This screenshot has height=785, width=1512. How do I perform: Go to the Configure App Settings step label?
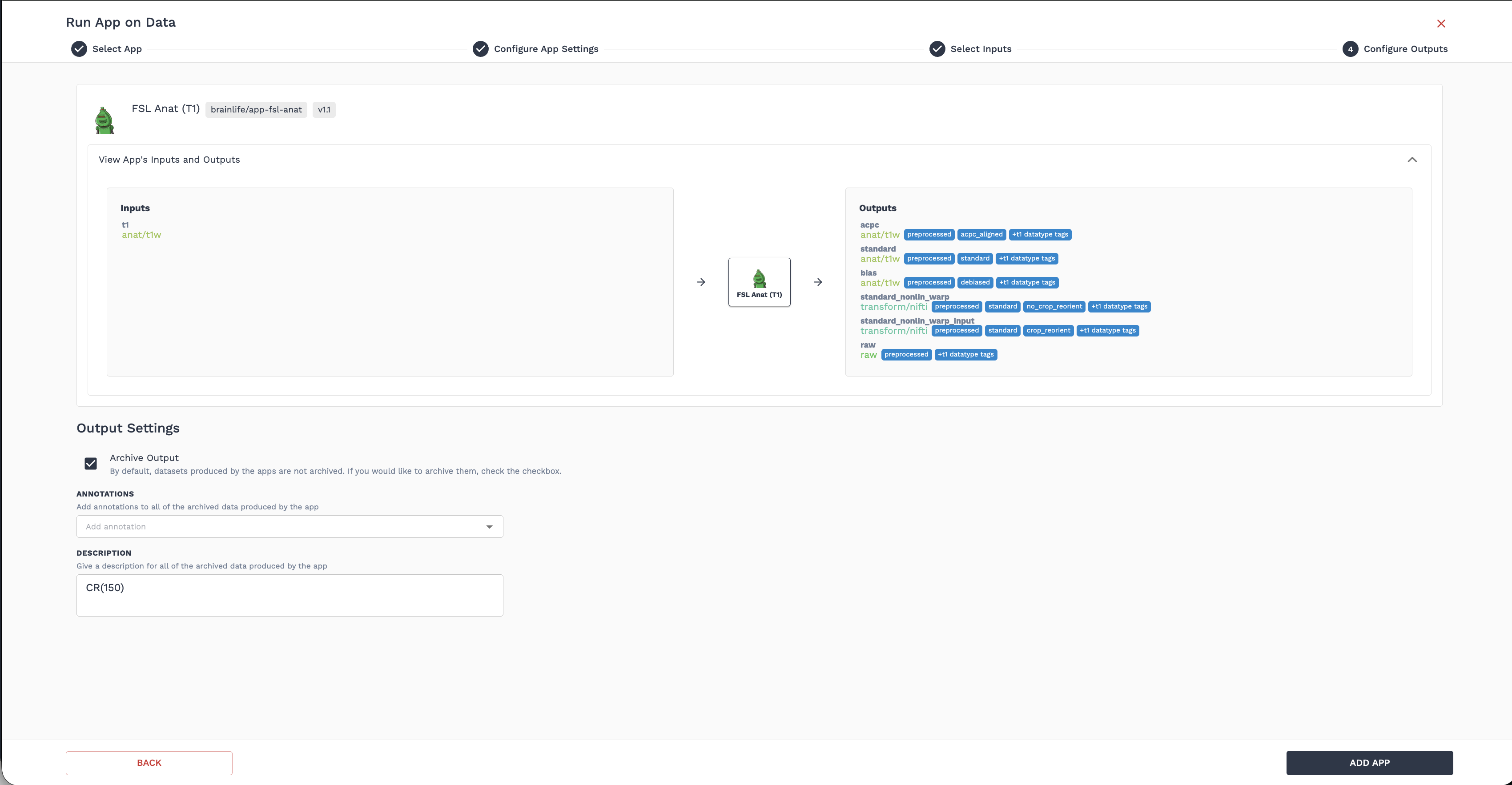[546, 49]
